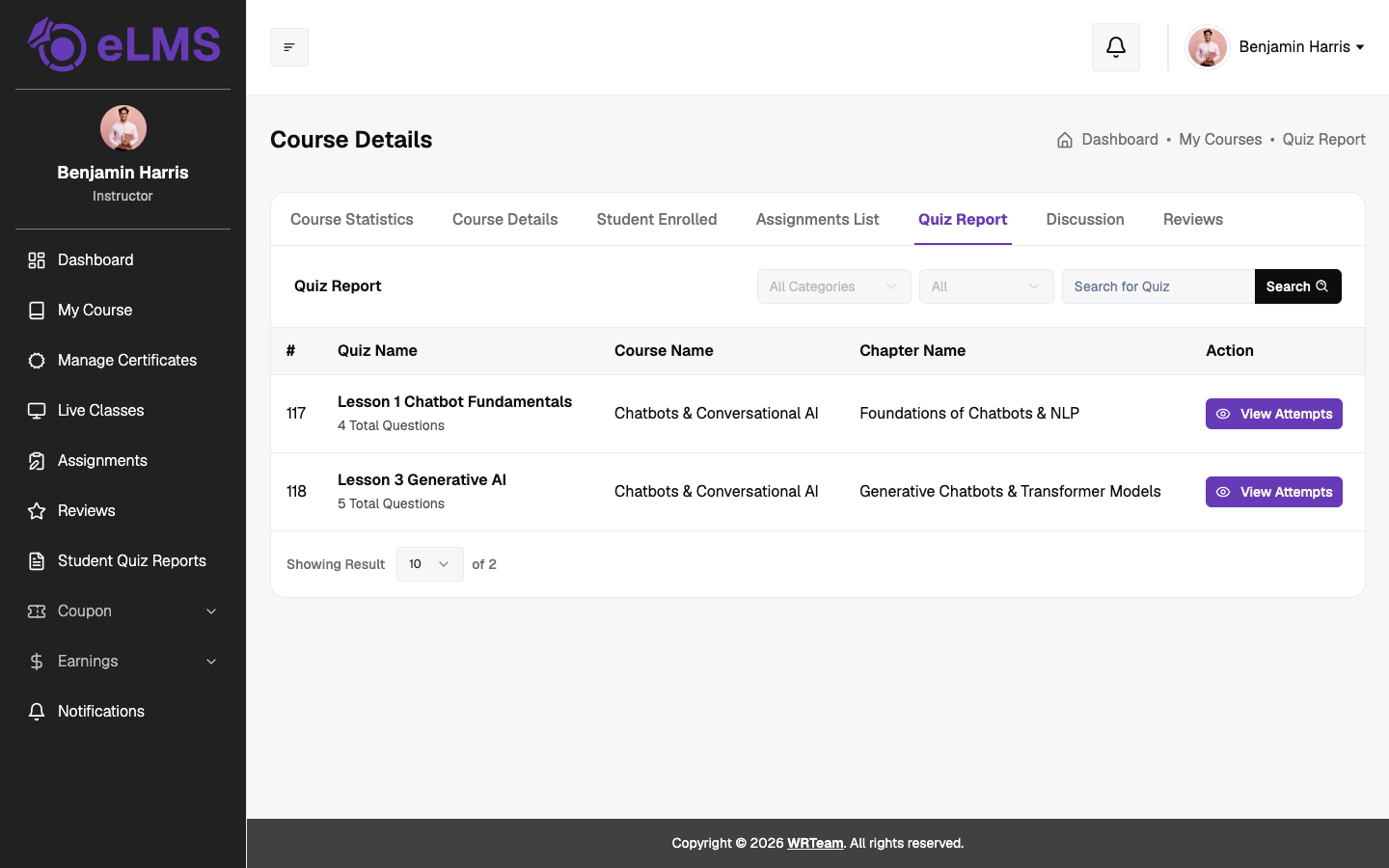1389x868 pixels.
Task: Click the home icon in breadcrumb
Action: point(1065,140)
